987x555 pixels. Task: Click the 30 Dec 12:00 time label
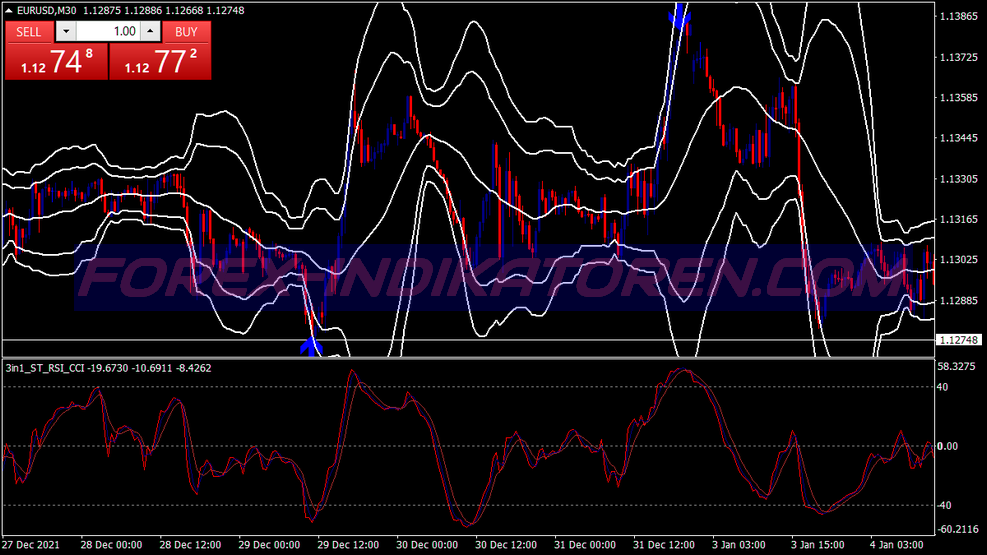(506, 544)
